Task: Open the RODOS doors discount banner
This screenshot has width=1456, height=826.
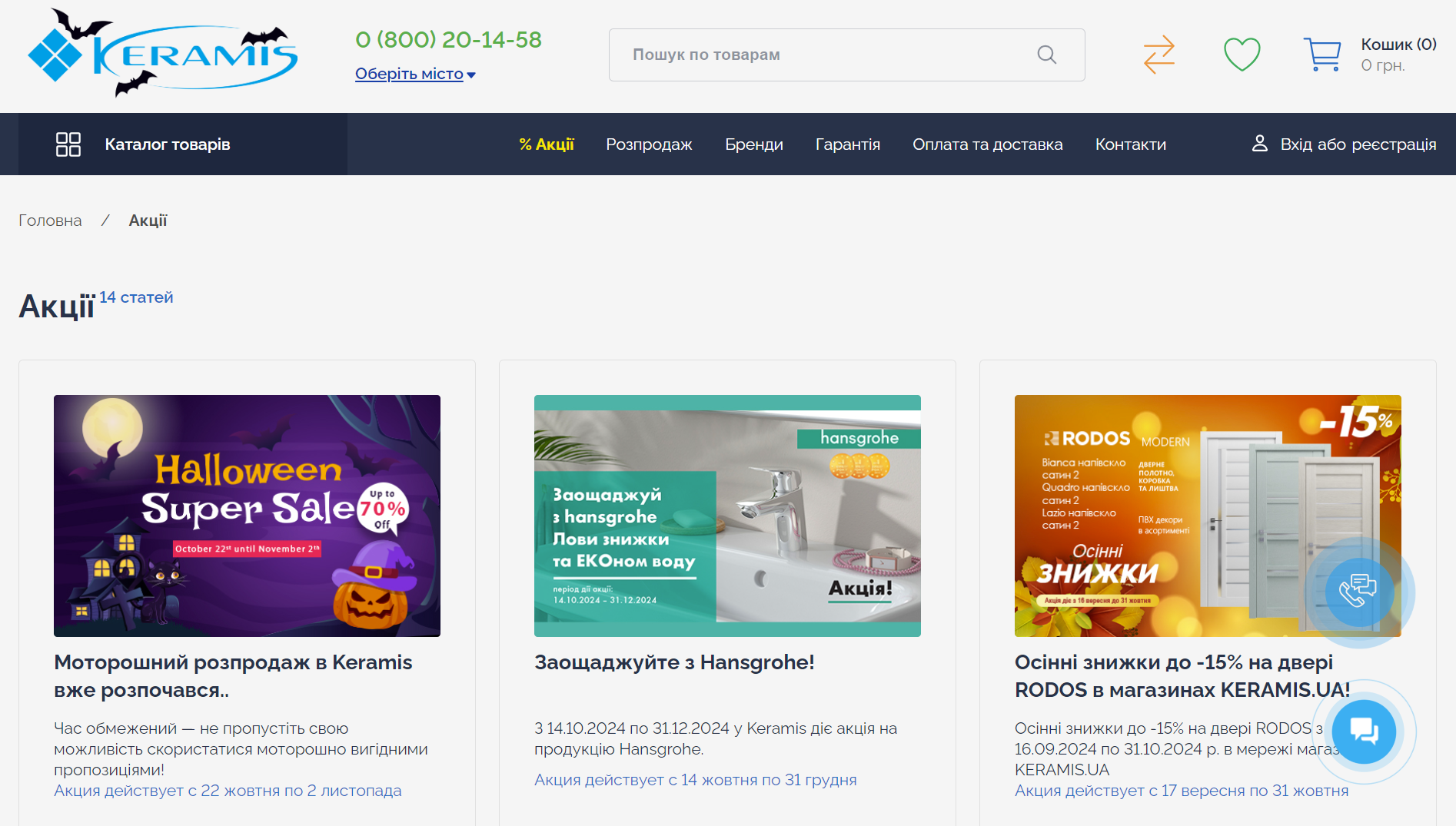Action: click(1208, 516)
